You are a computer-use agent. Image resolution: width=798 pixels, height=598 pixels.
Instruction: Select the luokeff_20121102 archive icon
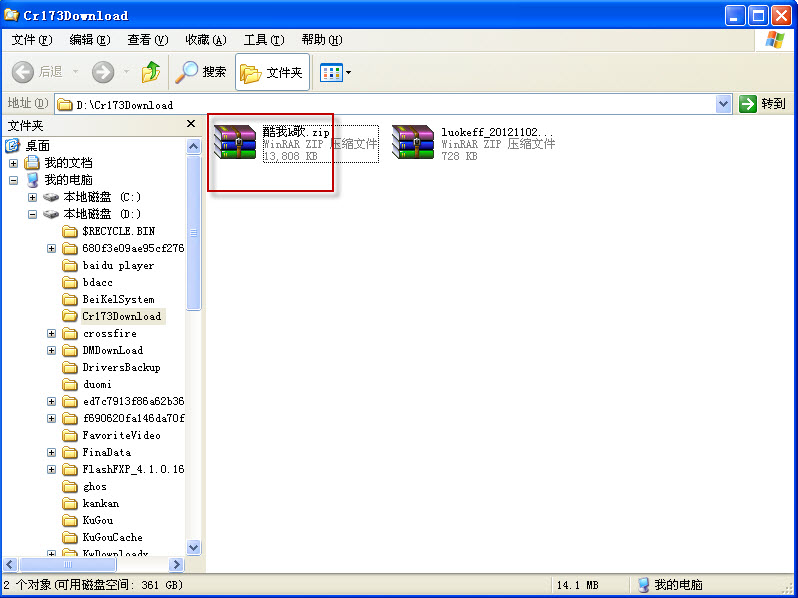[413, 142]
